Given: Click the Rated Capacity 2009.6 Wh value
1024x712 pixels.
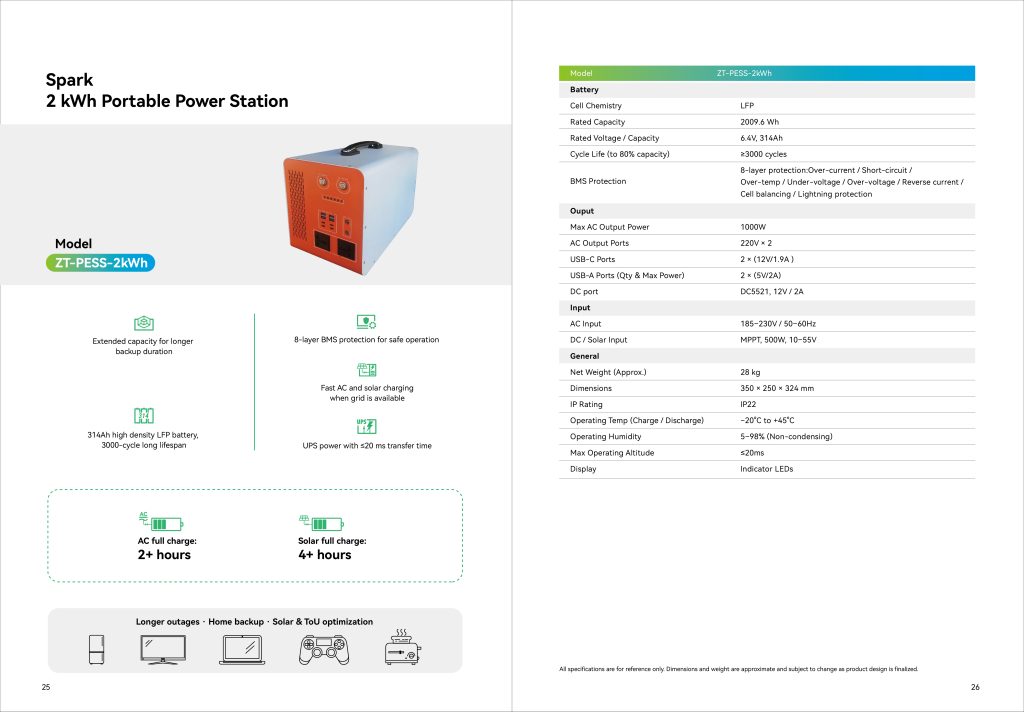Looking at the screenshot, I should [759, 122].
